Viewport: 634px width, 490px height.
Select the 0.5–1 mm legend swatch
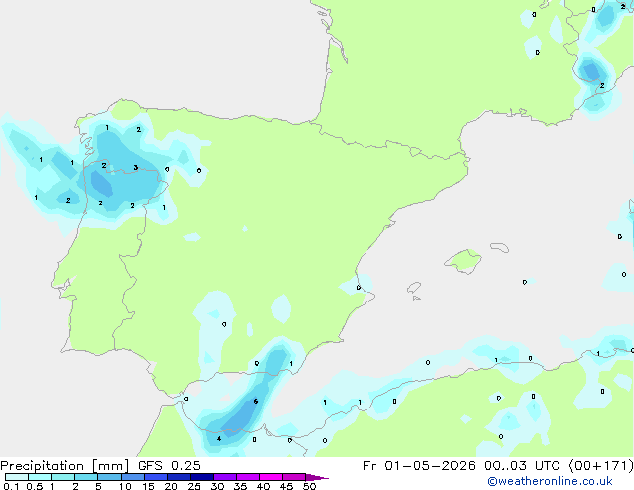pyautogui.click(x=40, y=477)
